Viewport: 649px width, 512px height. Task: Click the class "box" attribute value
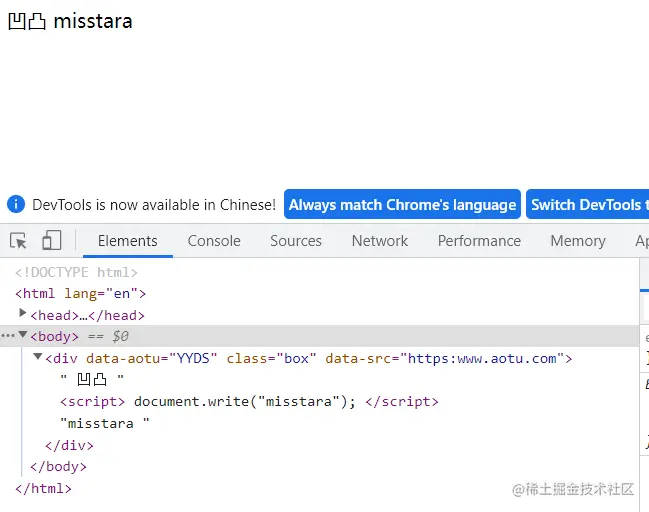tap(296, 358)
